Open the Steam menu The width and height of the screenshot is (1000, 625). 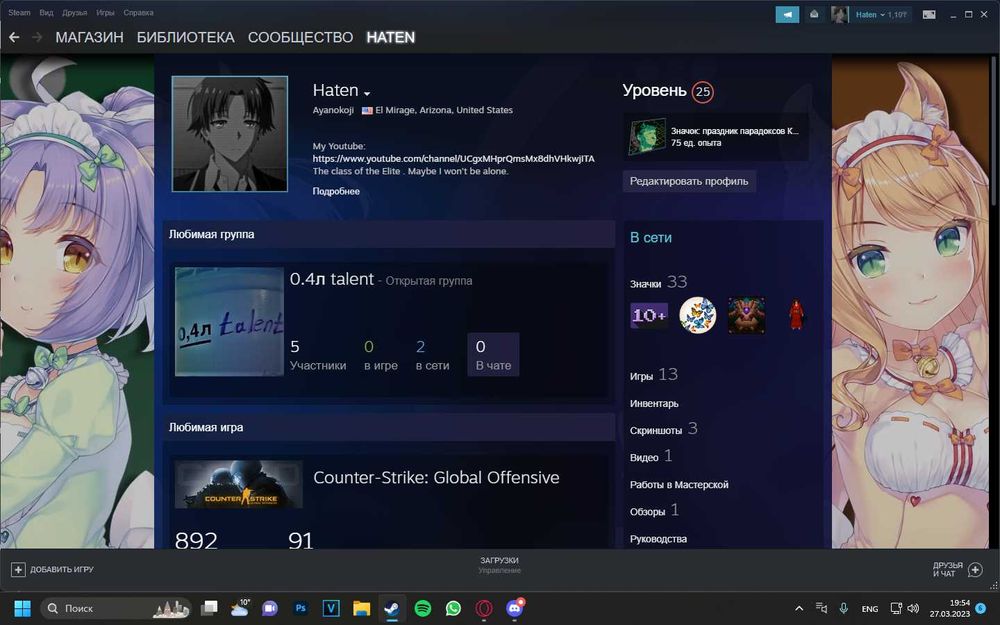[x=19, y=13]
